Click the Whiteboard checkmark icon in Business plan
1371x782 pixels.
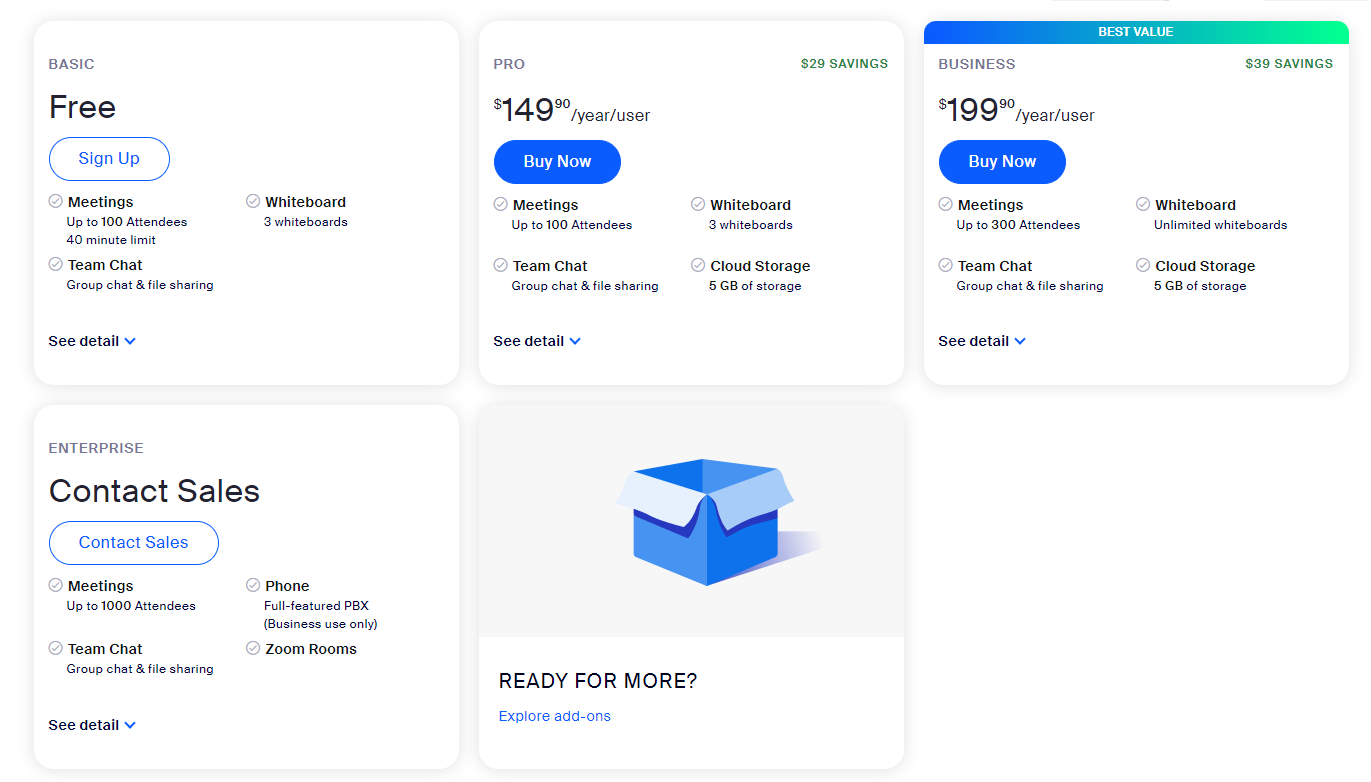(1143, 204)
